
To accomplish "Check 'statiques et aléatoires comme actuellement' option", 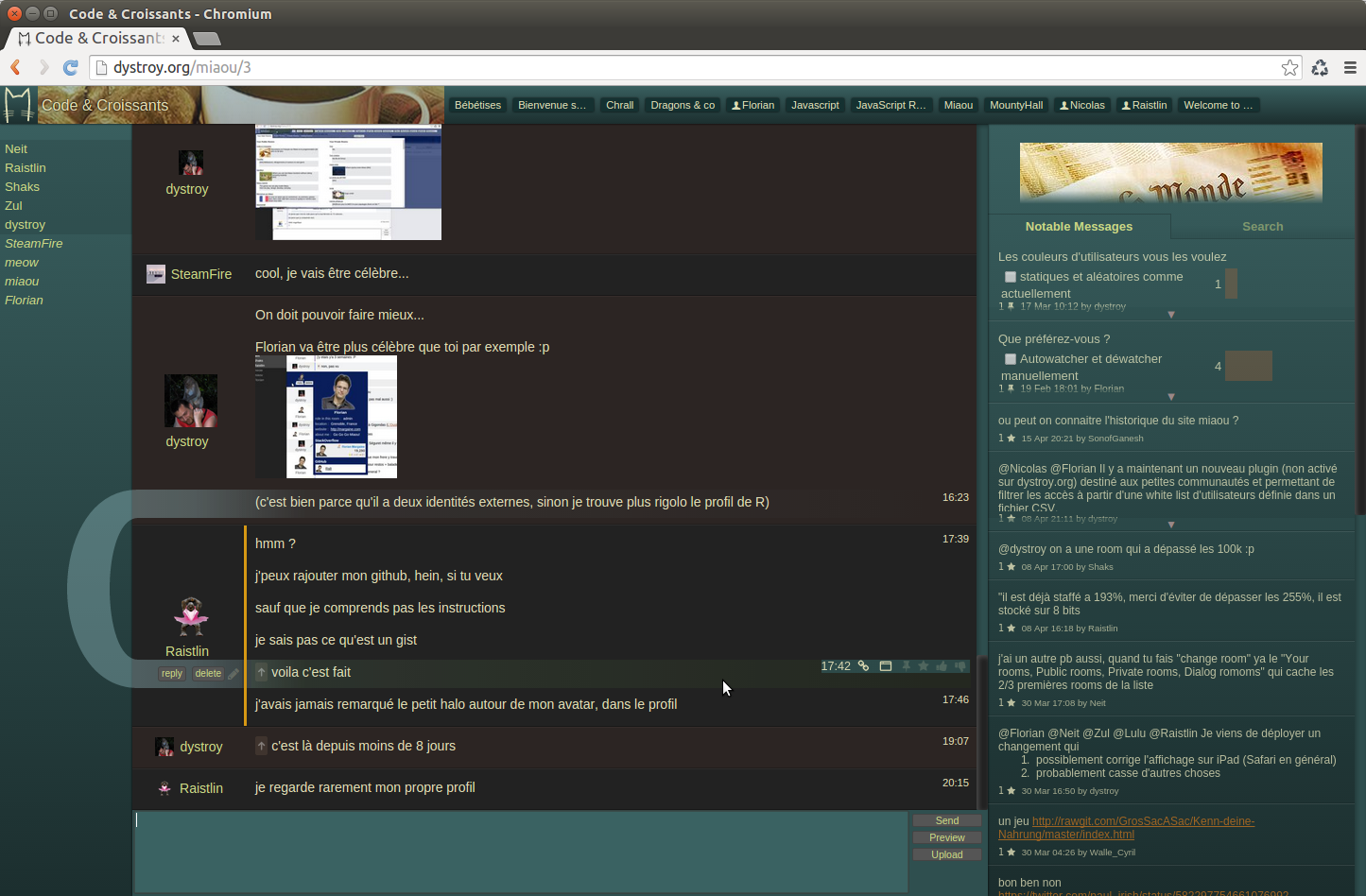I will point(1011,277).
